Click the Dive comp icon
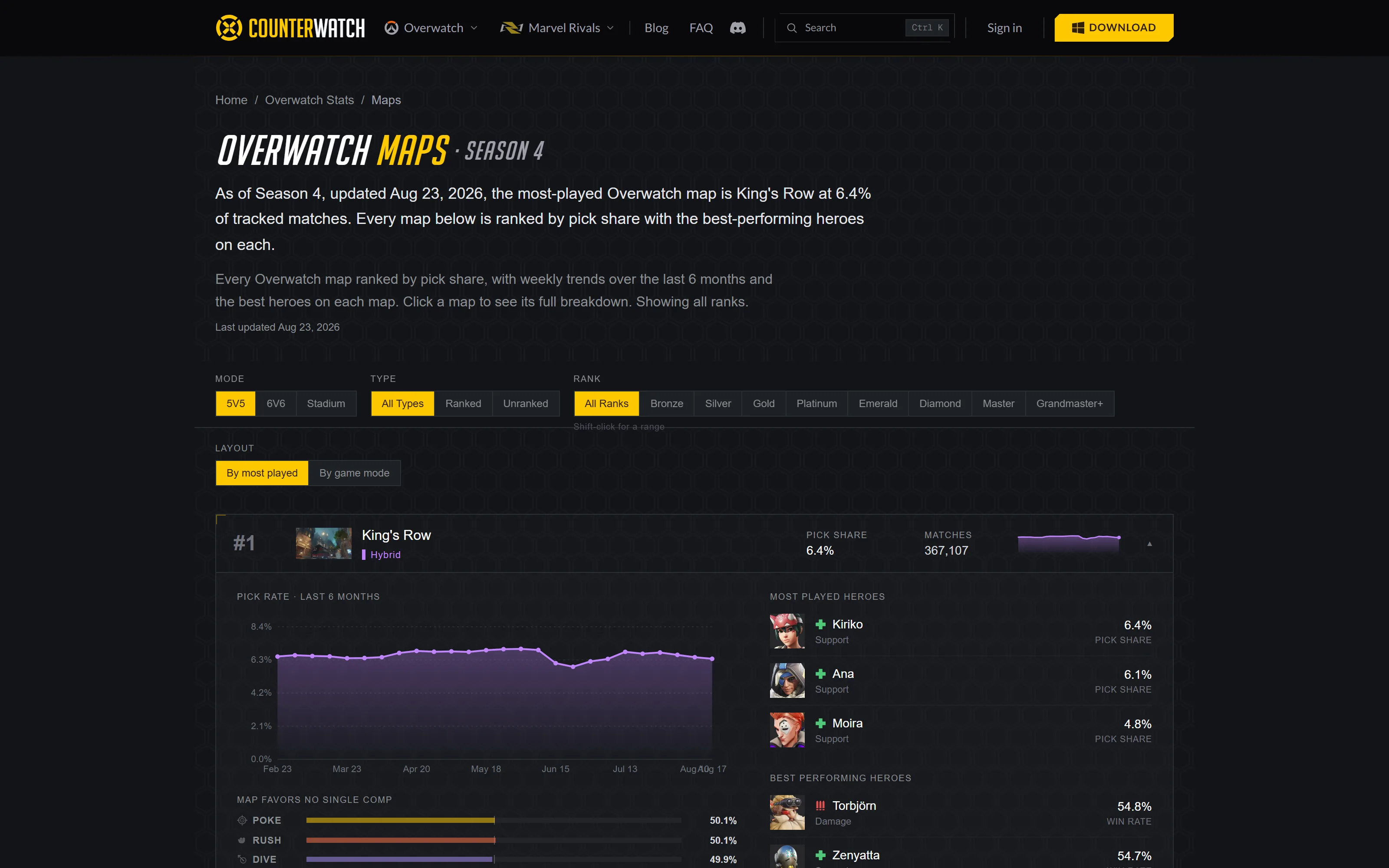 pos(242,859)
